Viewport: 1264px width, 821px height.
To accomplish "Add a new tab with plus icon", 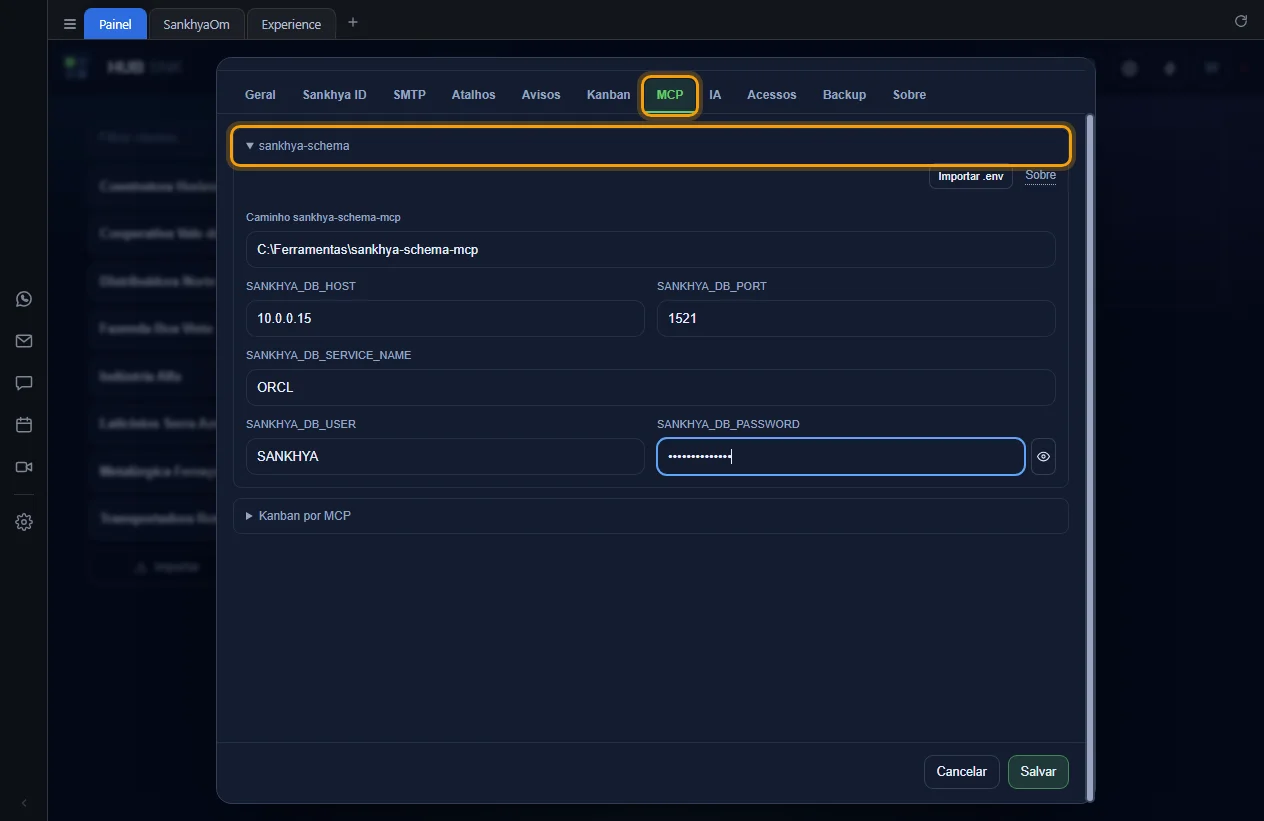I will point(352,22).
